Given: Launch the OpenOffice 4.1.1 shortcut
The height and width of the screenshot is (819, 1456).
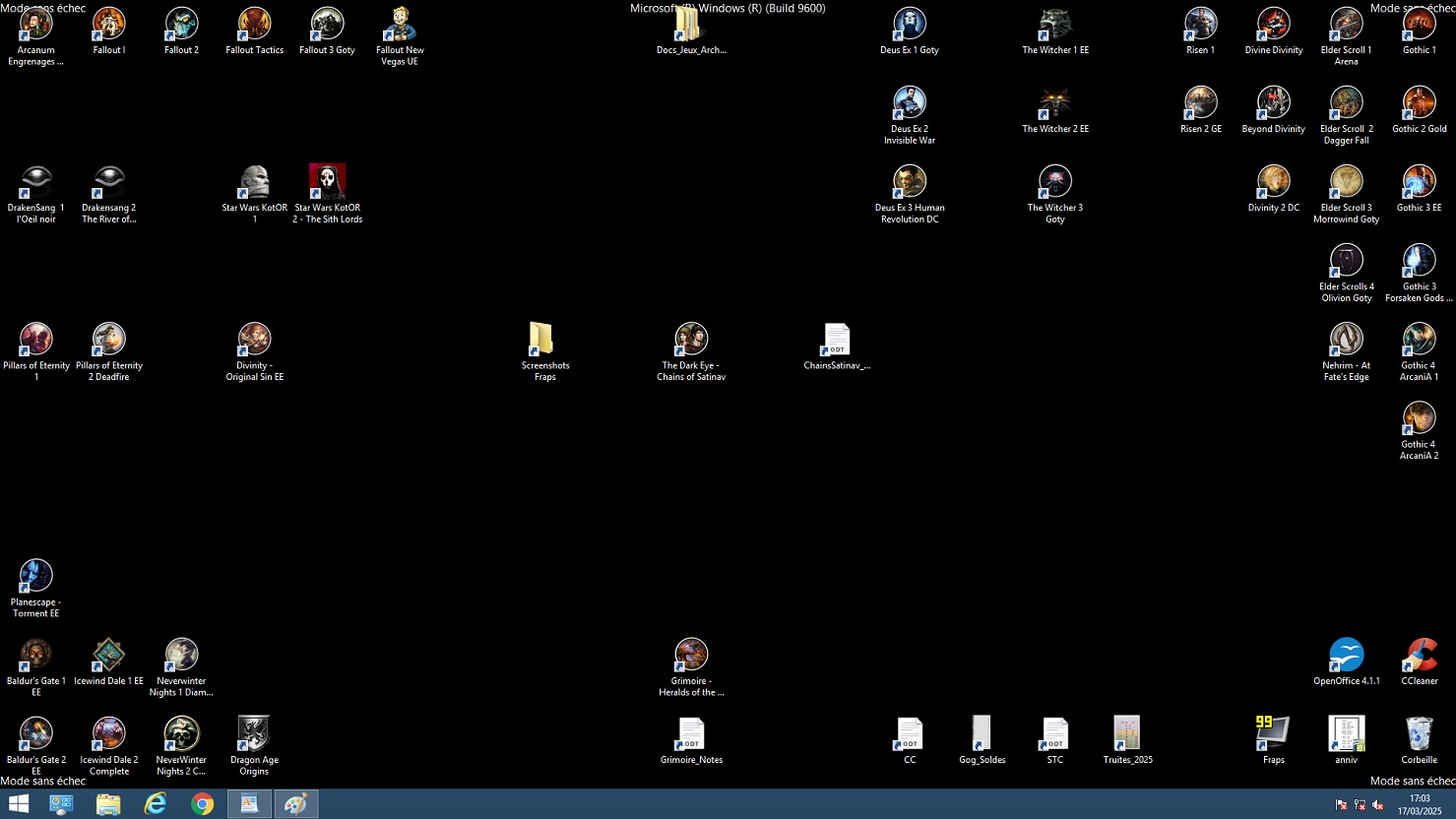Looking at the screenshot, I should click(x=1347, y=654).
